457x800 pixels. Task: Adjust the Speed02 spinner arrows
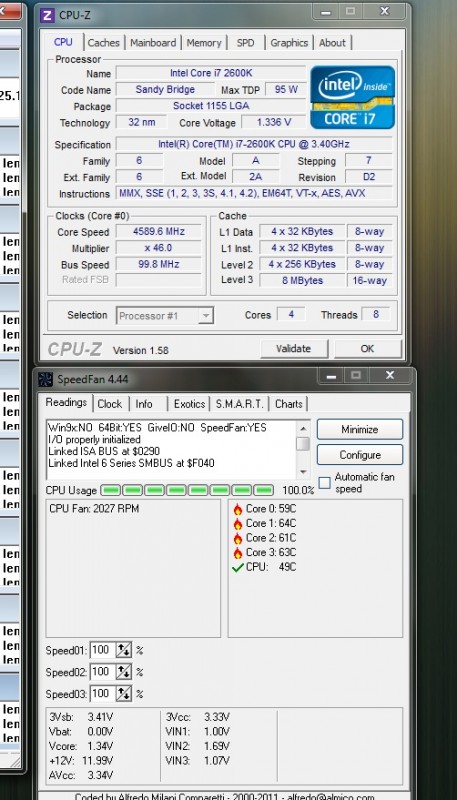point(124,672)
